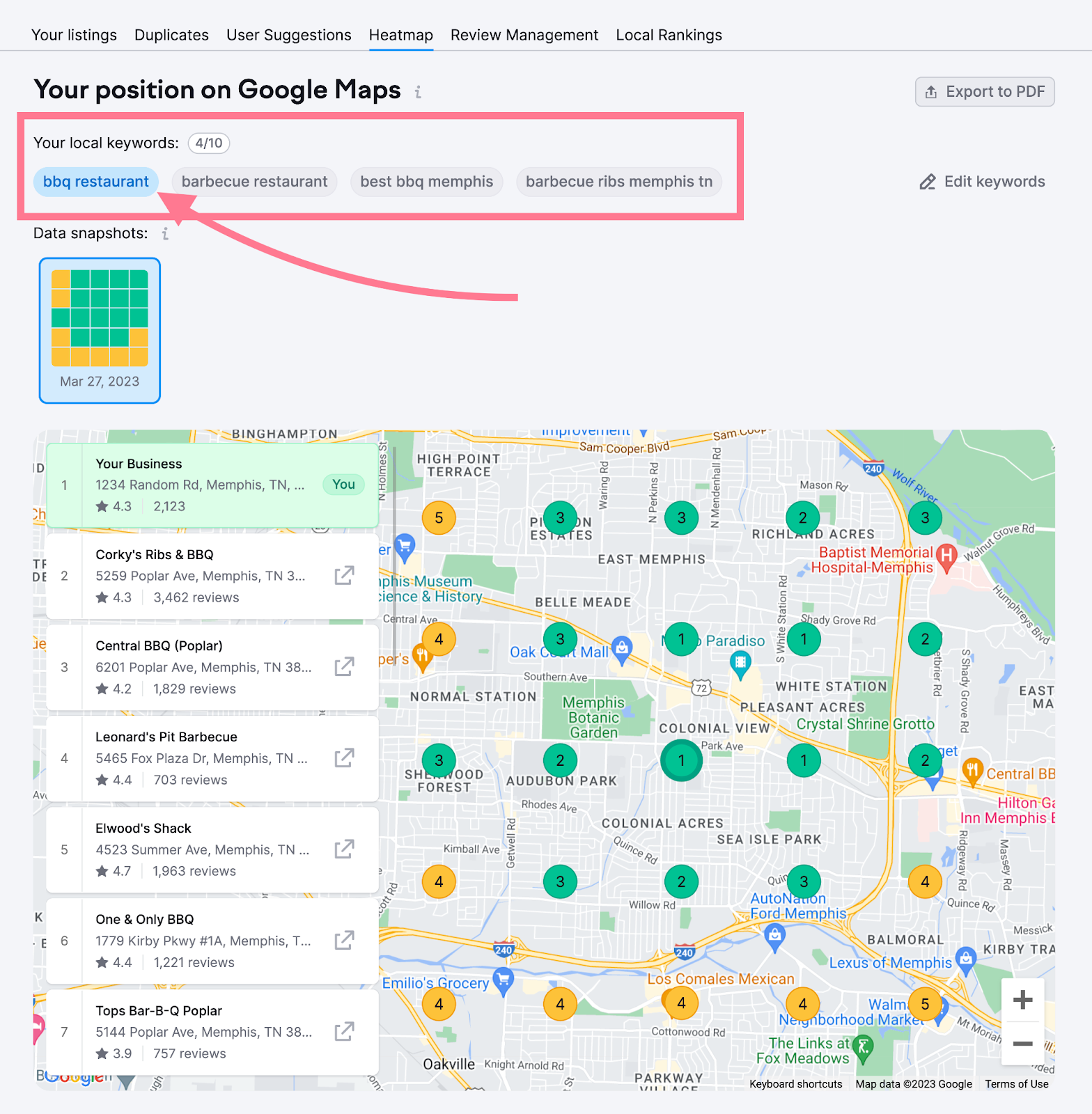
Task: Select the Central BBQ (Poplar) listing
Action: tap(212, 668)
